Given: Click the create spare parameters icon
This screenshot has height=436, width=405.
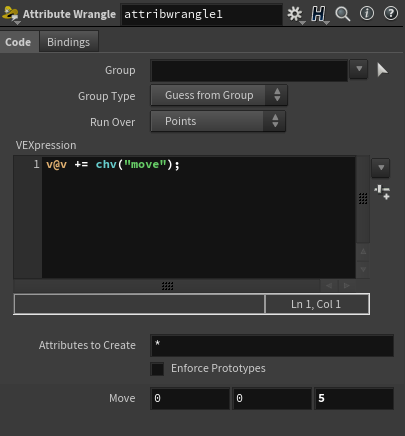Looking at the screenshot, I should point(382,193).
